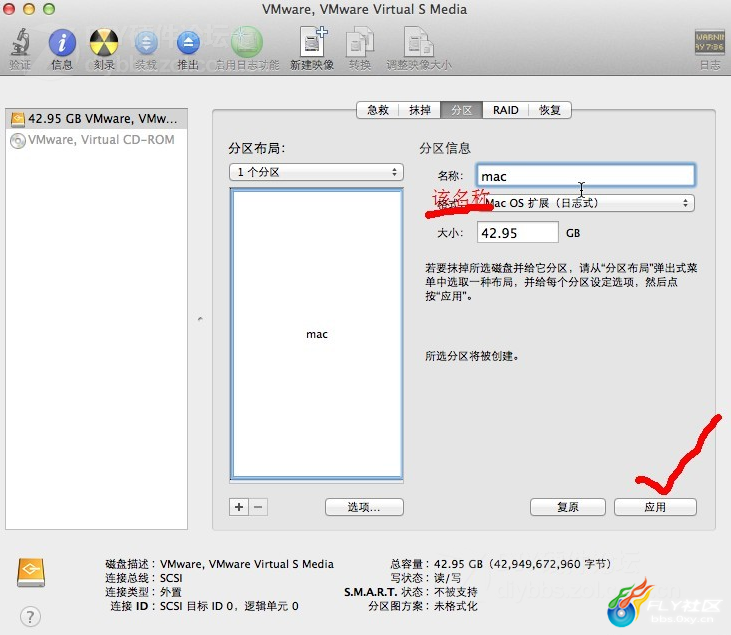Remove partition with the minus button

click(x=258, y=507)
